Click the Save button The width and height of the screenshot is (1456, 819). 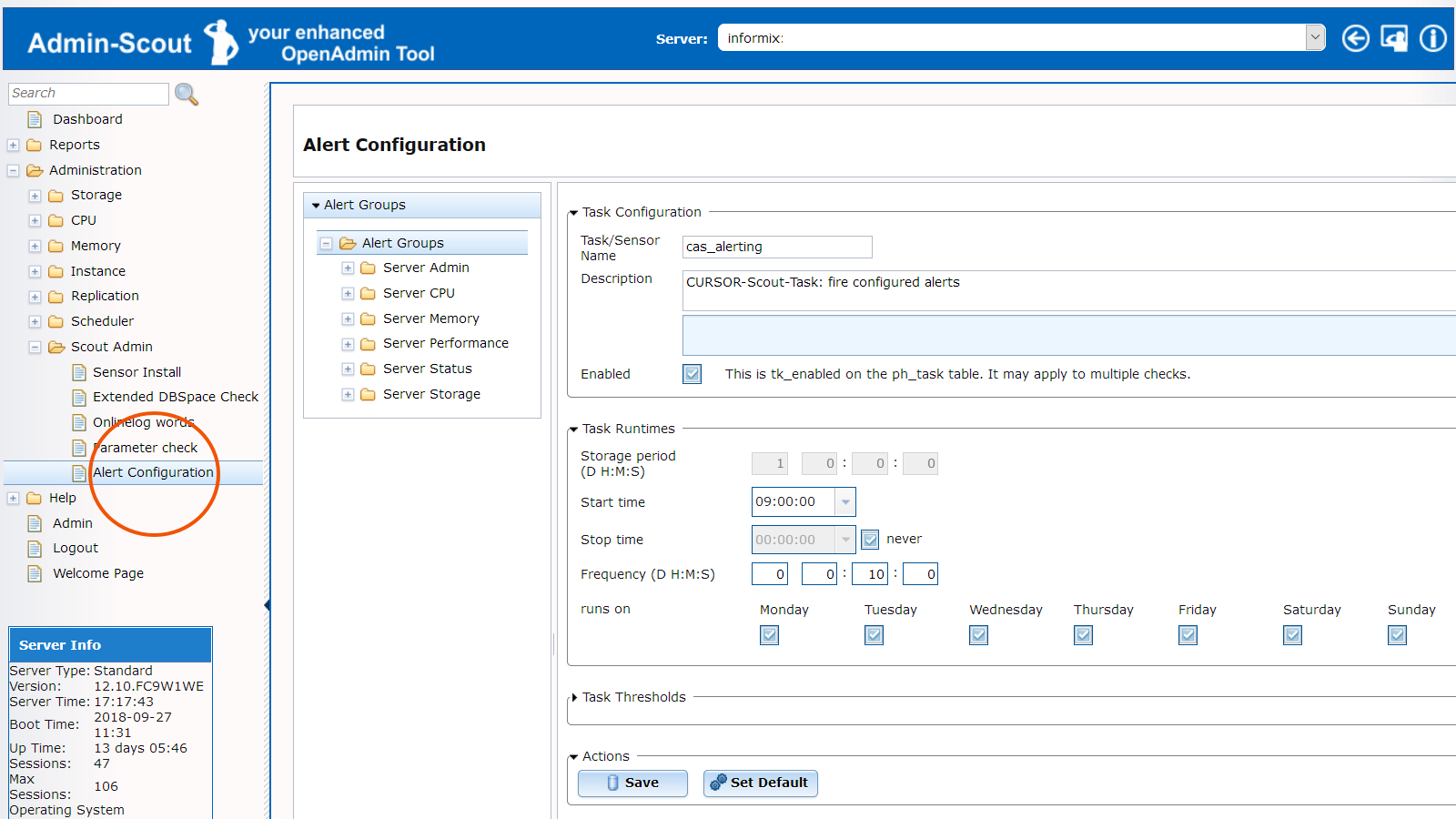point(632,783)
